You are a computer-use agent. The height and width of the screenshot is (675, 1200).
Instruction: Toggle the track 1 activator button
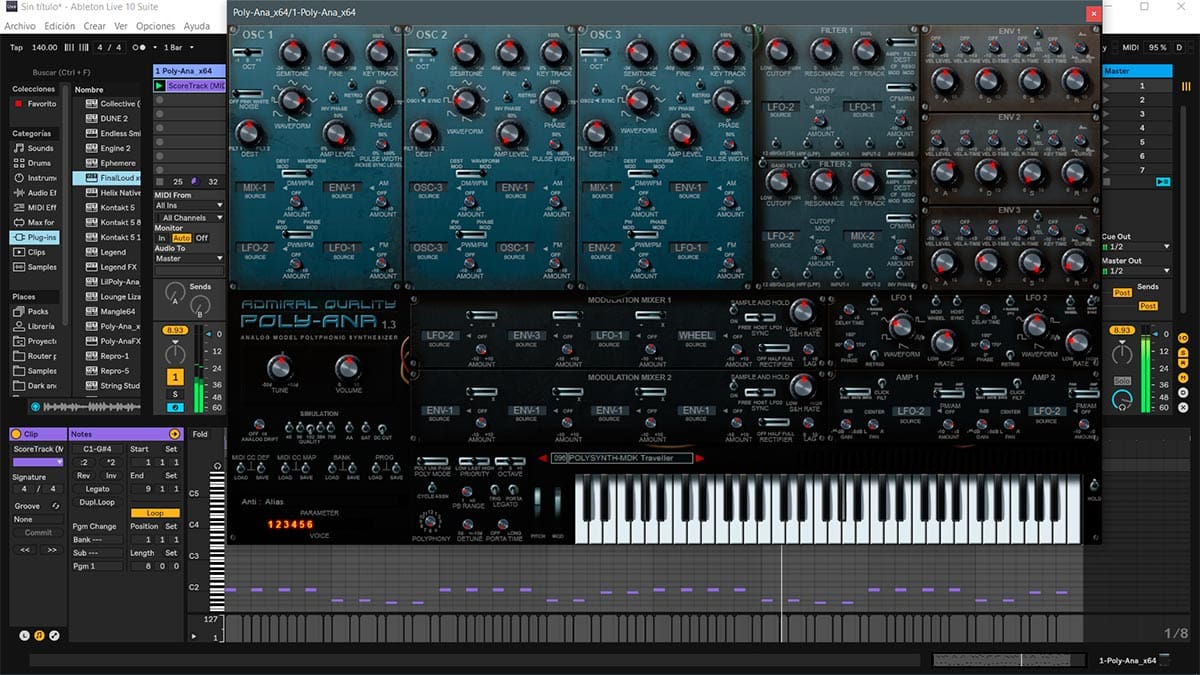176,376
